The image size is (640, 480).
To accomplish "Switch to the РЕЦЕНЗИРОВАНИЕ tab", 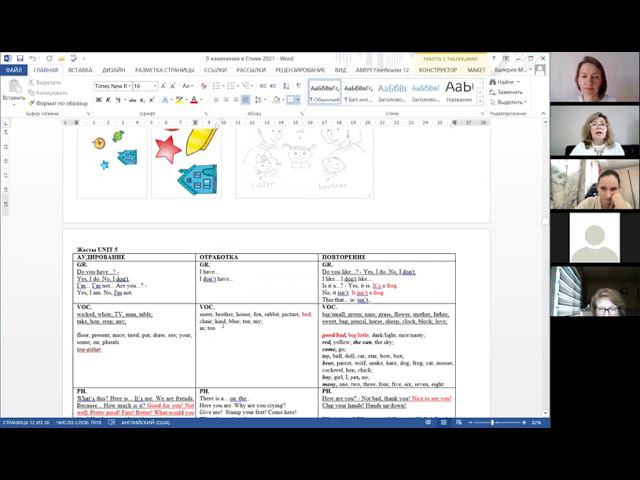I will click(300, 70).
